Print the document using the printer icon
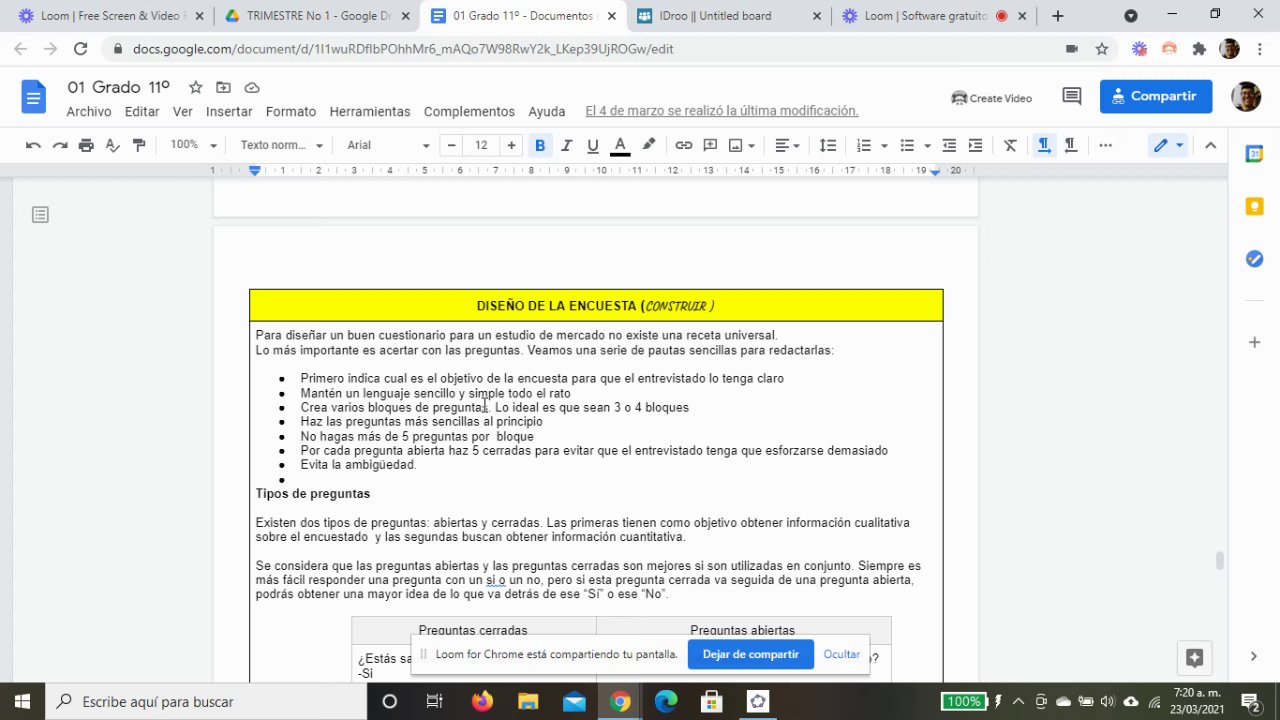 [86, 145]
